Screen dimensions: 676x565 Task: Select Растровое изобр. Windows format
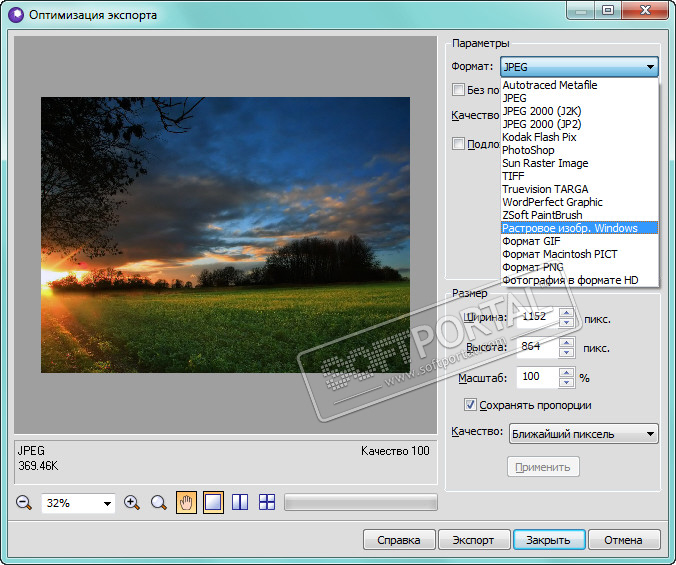click(x=579, y=228)
